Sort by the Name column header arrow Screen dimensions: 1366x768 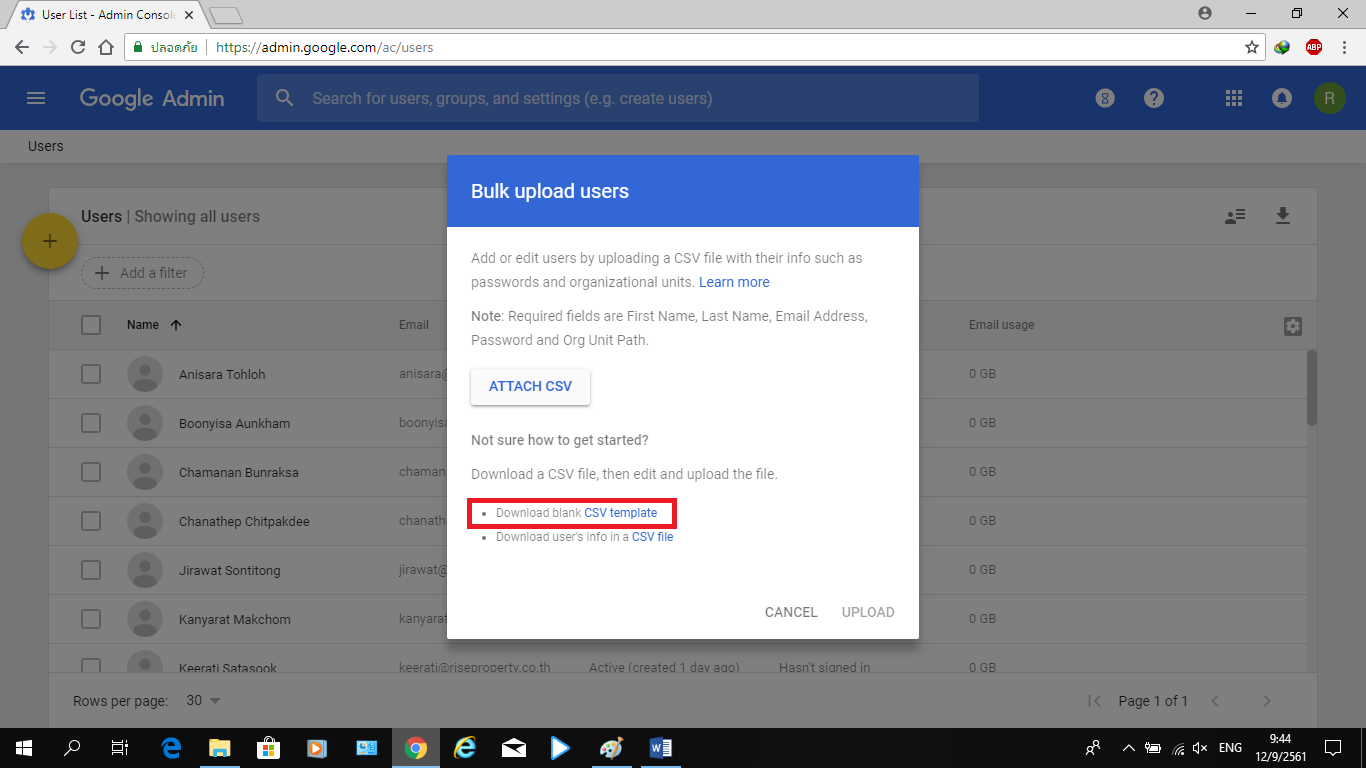coord(176,325)
